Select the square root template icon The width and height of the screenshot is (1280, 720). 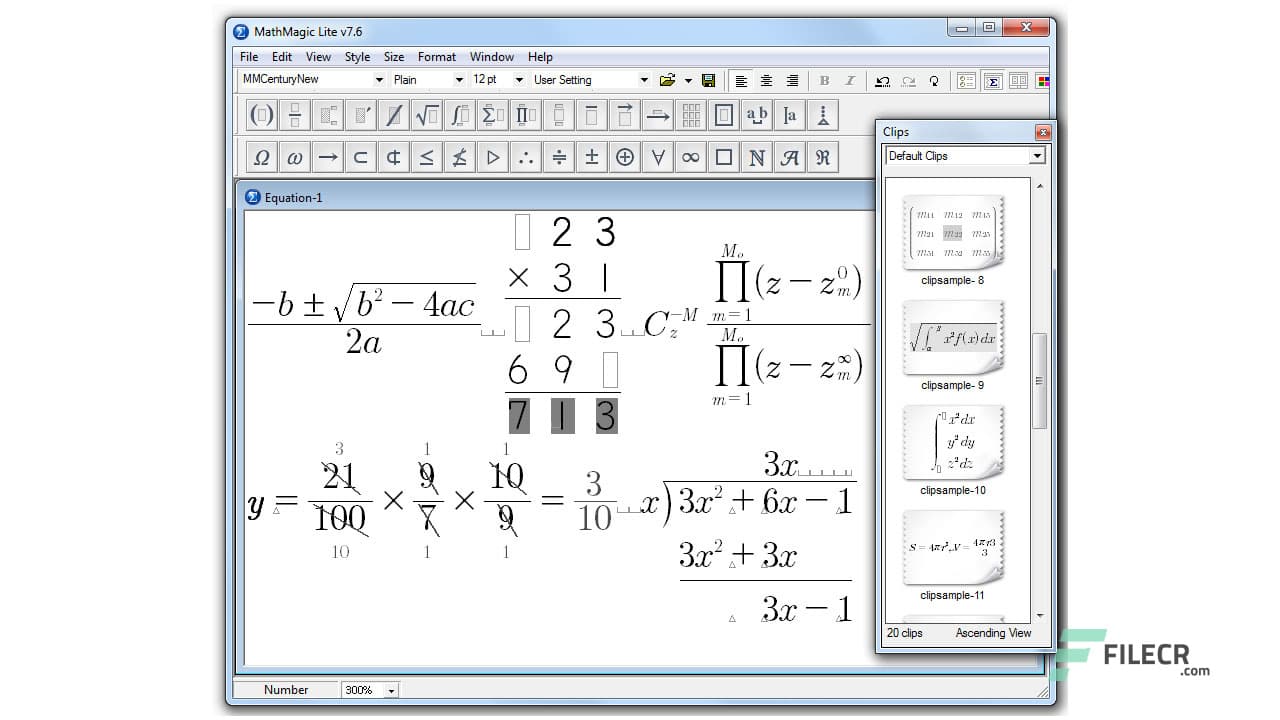point(426,115)
